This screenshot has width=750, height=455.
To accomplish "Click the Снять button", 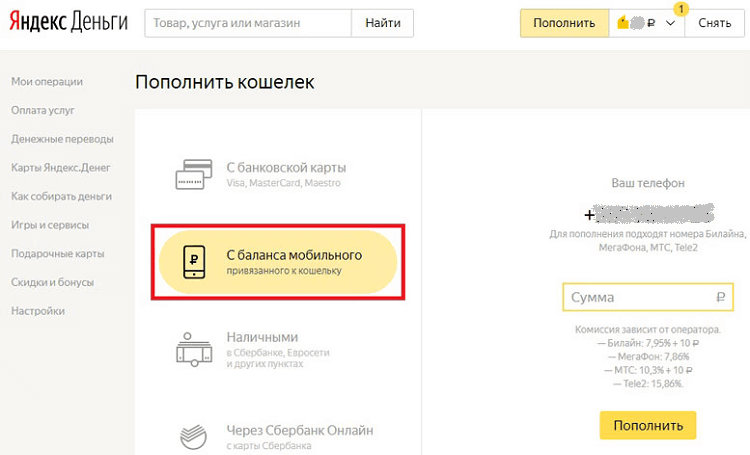I will coord(715,23).
